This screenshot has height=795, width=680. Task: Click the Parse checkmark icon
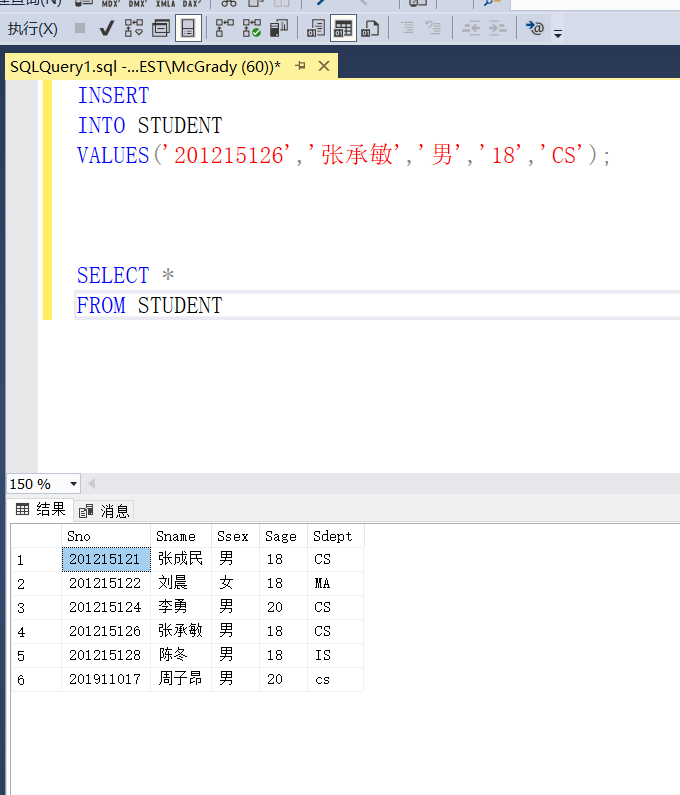click(106, 28)
